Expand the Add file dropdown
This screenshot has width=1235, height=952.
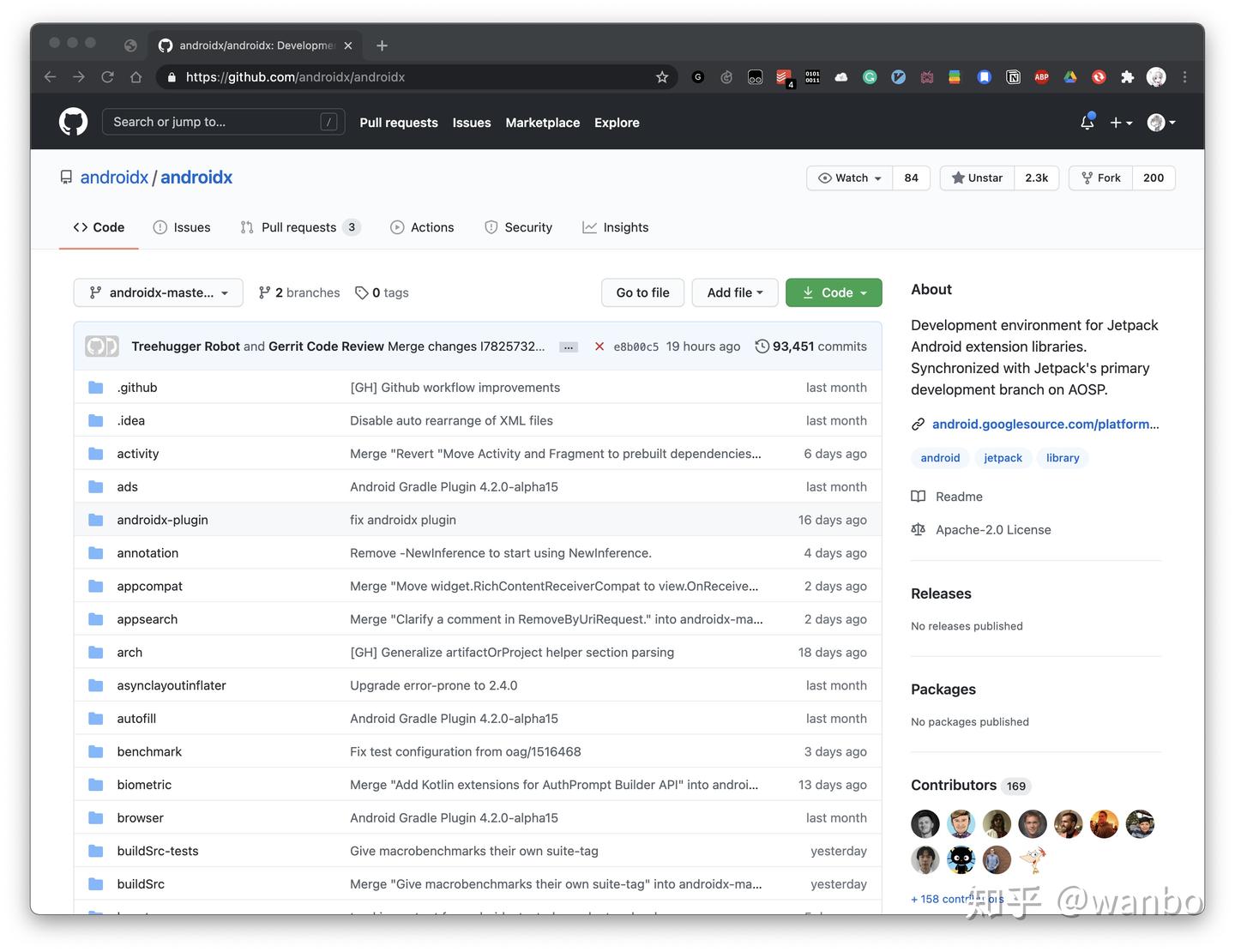click(x=735, y=292)
